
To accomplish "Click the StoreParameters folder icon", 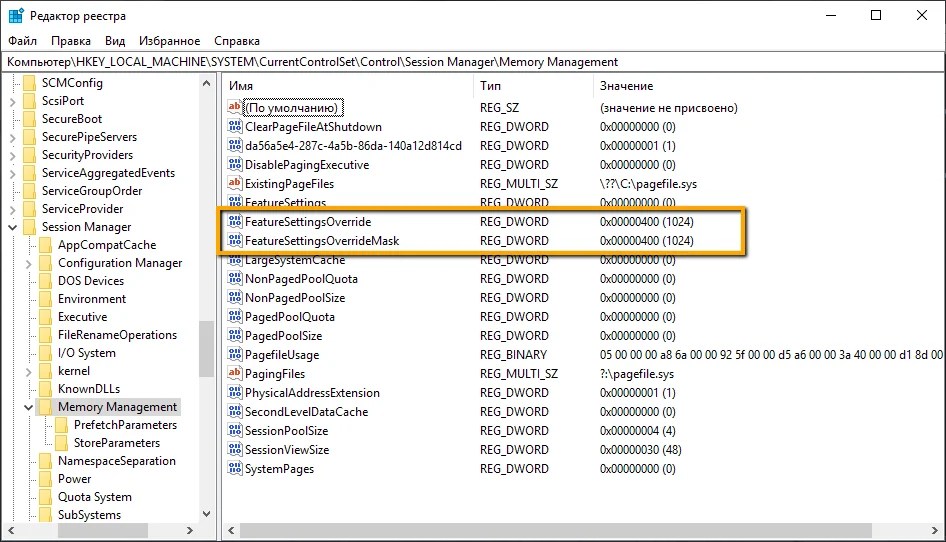I will [x=62, y=443].
